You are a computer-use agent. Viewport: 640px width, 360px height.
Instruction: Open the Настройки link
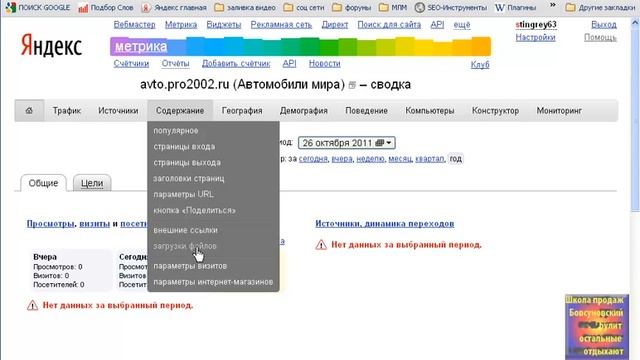tap(535, 38)
